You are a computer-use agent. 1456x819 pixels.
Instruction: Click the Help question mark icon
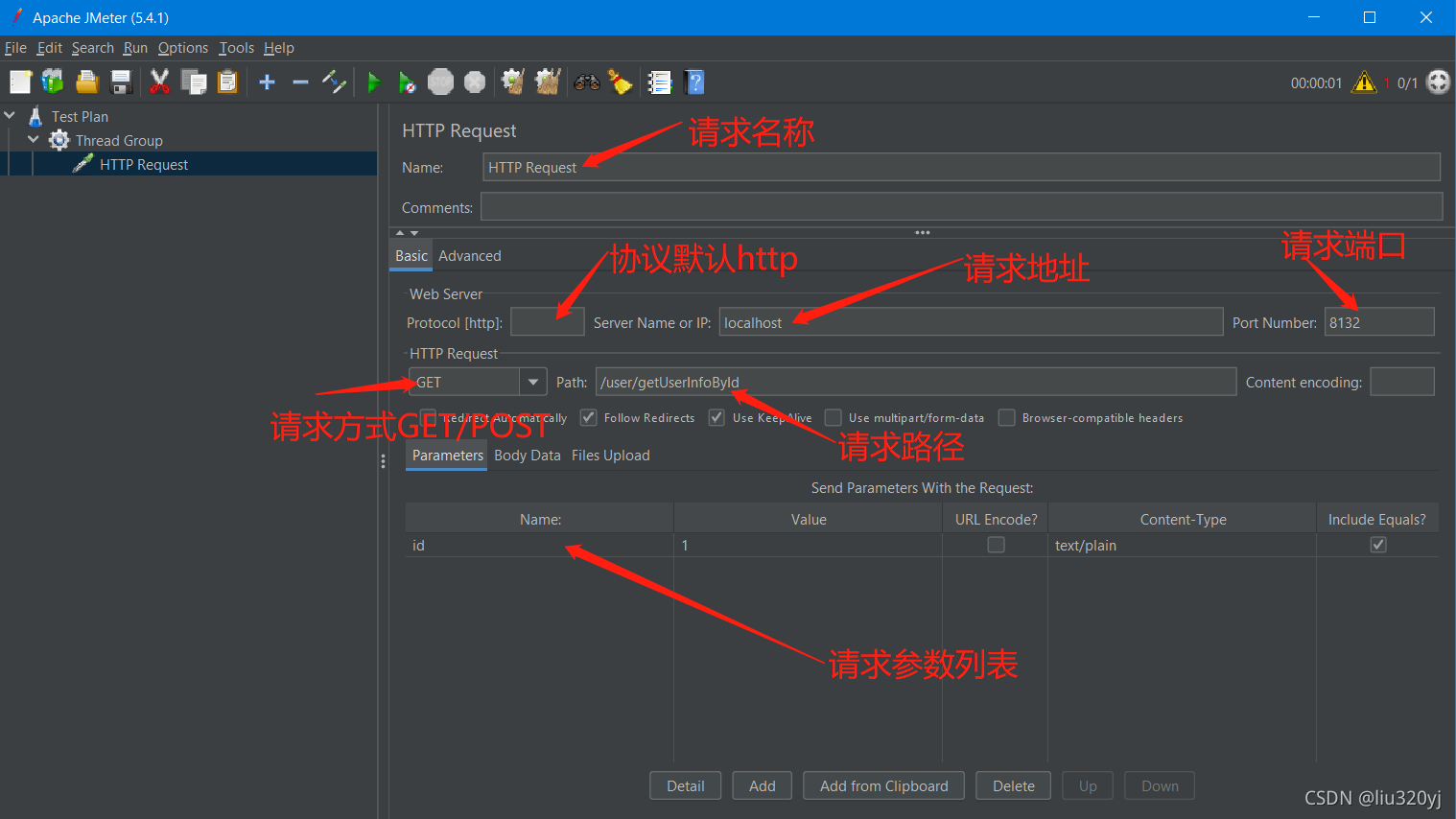pyautogui.click(x=695, y=82)
